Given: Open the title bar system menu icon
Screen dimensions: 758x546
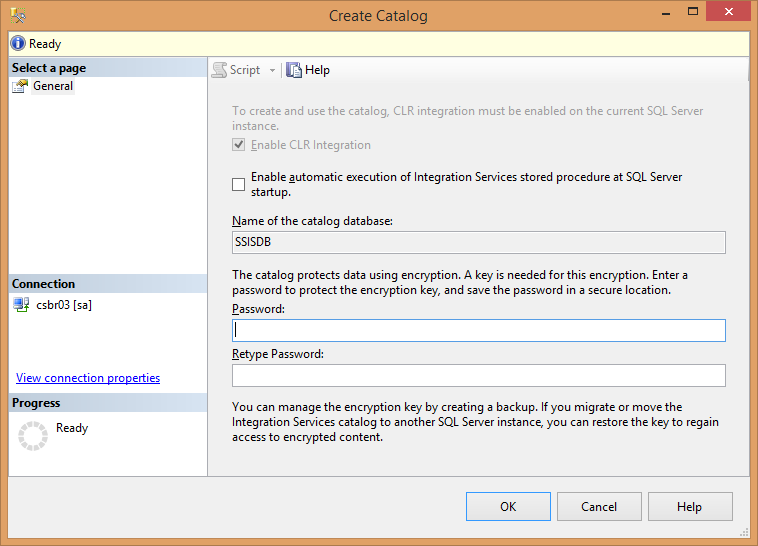Looking at the screenshot, I should (x=17, y=15).
